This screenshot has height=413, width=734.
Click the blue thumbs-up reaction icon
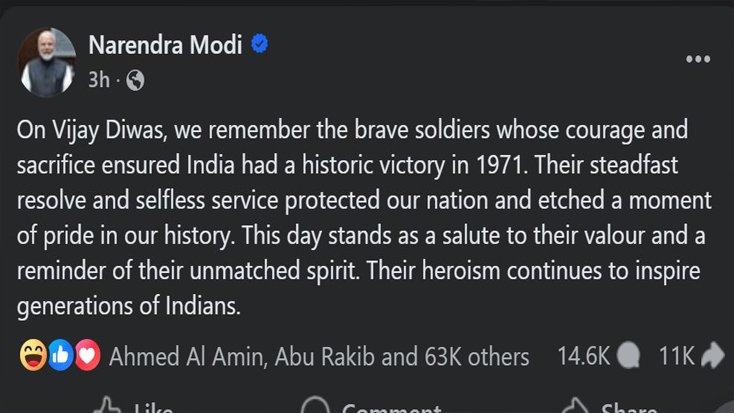point(60,356)
